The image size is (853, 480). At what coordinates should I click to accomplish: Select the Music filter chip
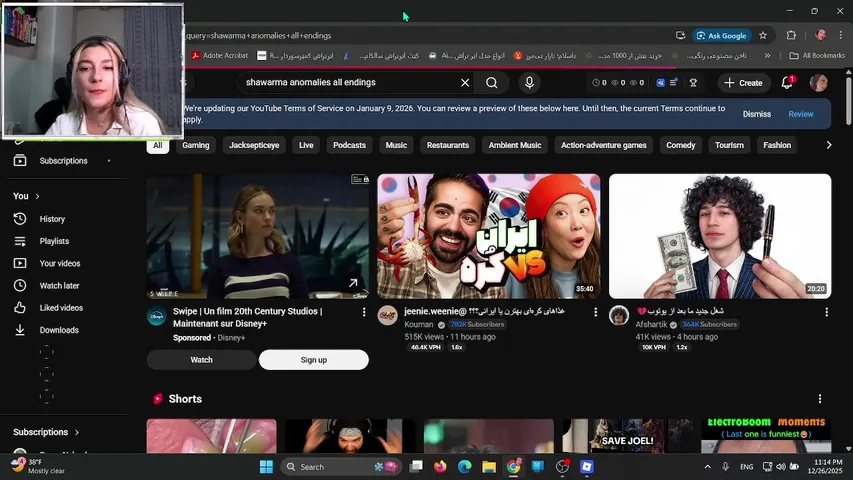point(396,145)
